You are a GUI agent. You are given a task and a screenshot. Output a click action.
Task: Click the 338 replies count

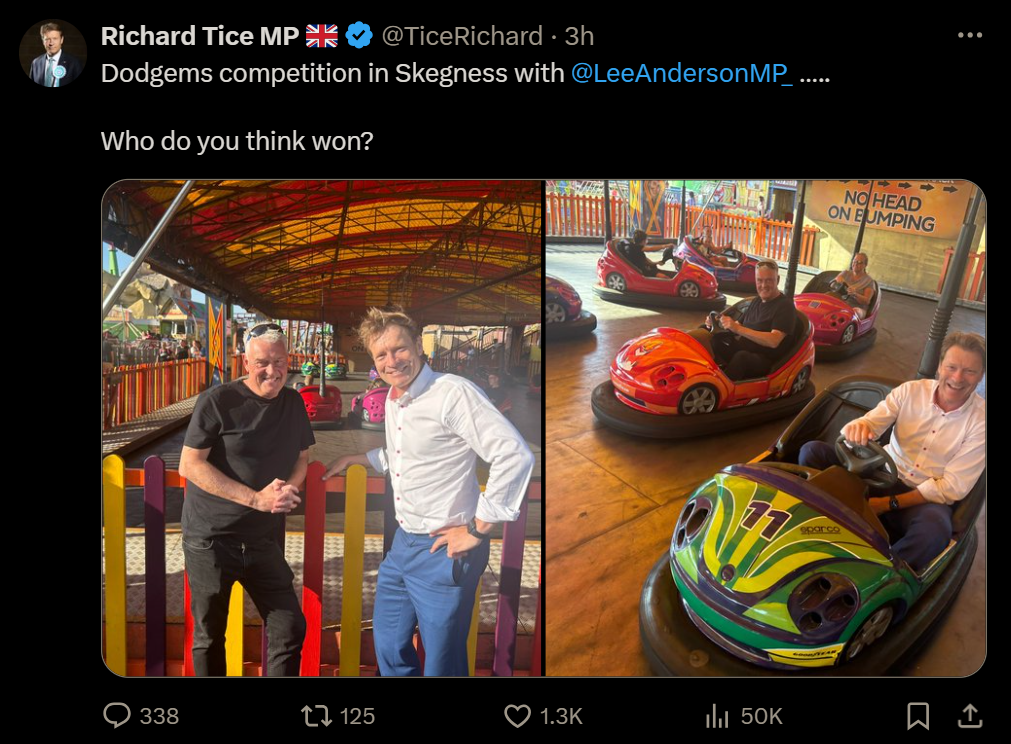(159, 716)
